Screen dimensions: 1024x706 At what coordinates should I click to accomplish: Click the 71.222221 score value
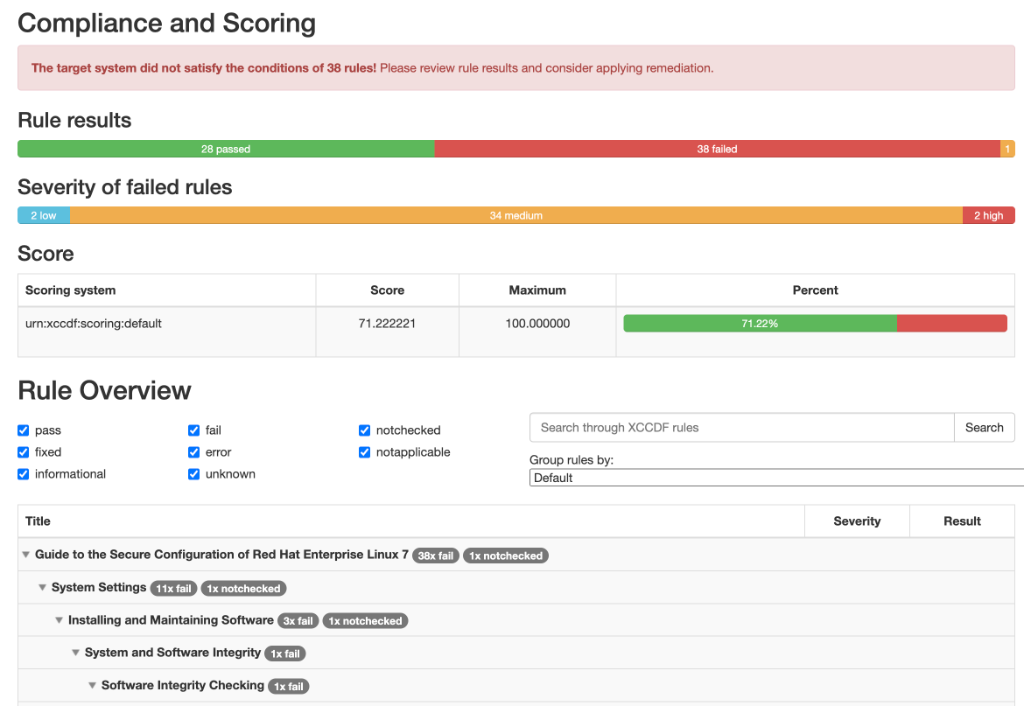pos(387,323)
